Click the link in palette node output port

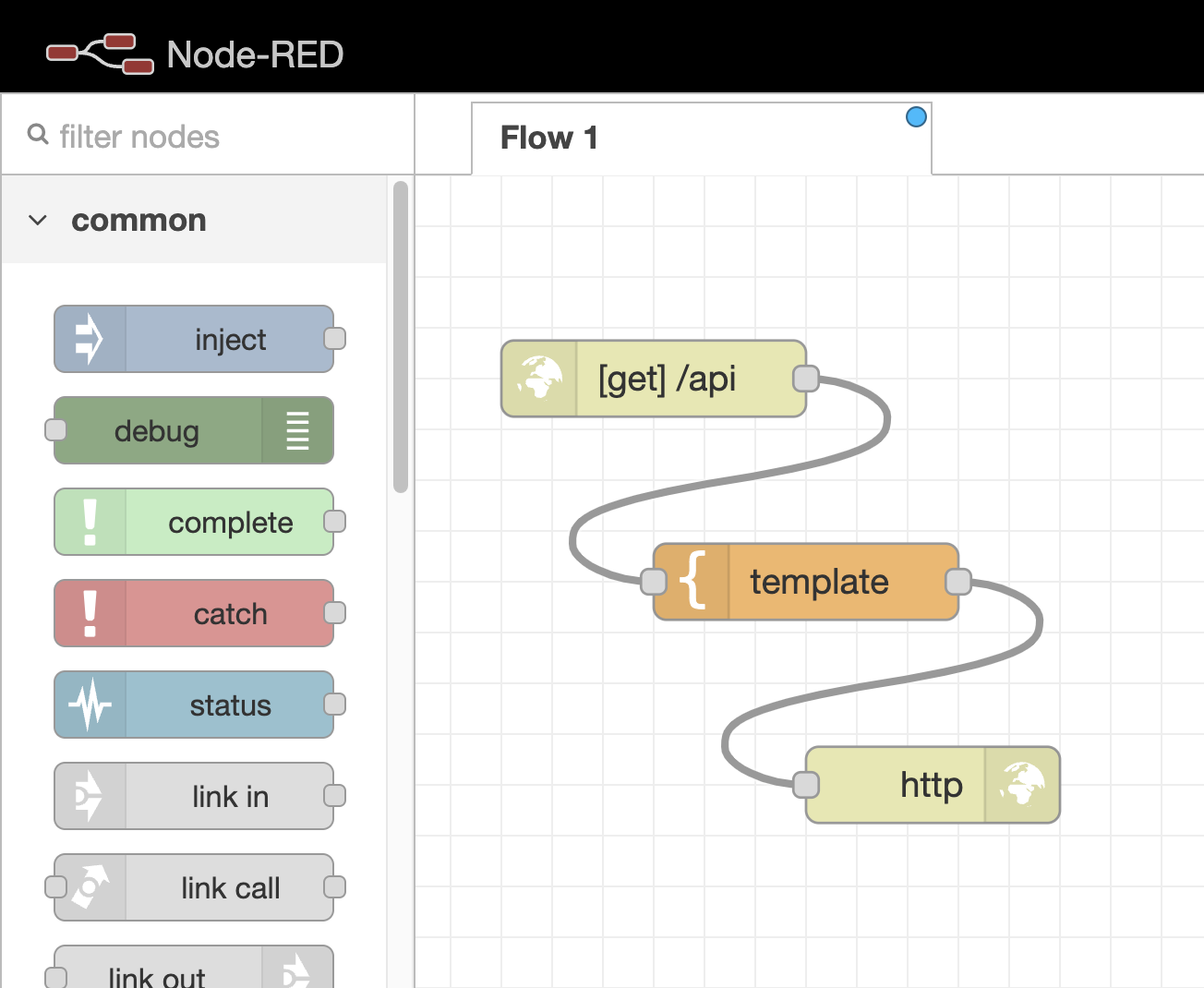(335, 796)
